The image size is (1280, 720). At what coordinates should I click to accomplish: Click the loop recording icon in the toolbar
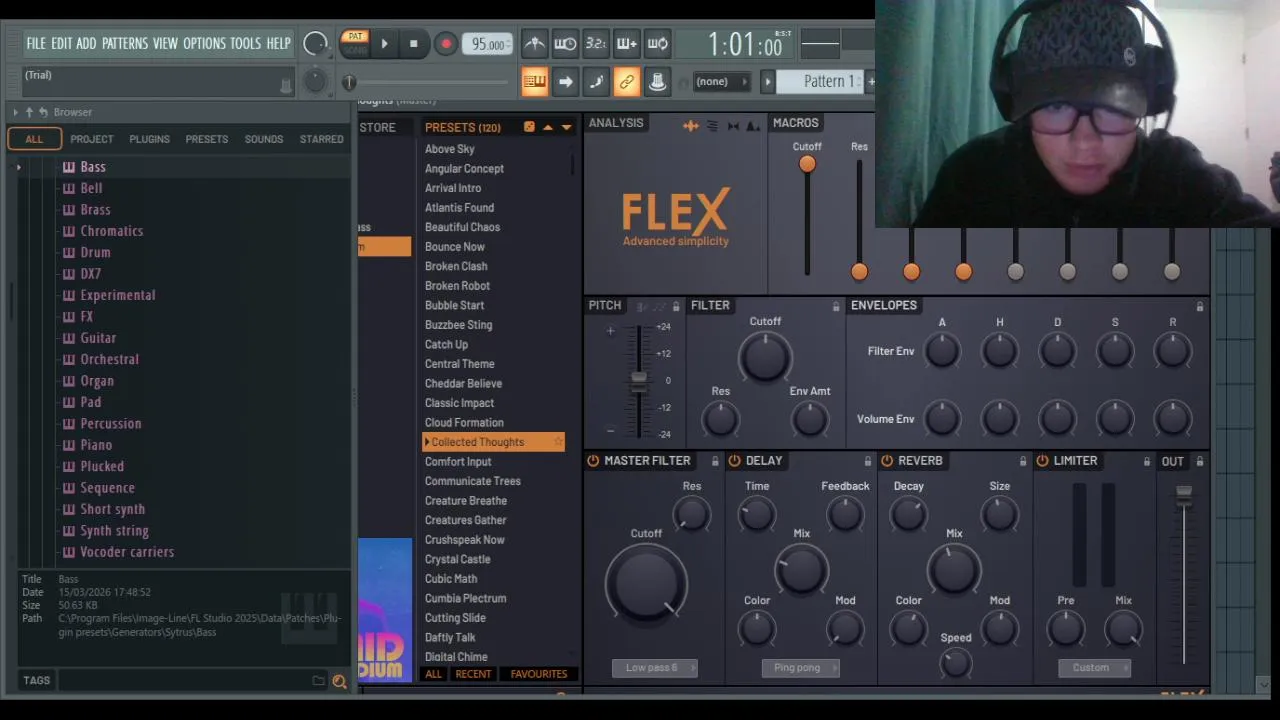[658, 44]
